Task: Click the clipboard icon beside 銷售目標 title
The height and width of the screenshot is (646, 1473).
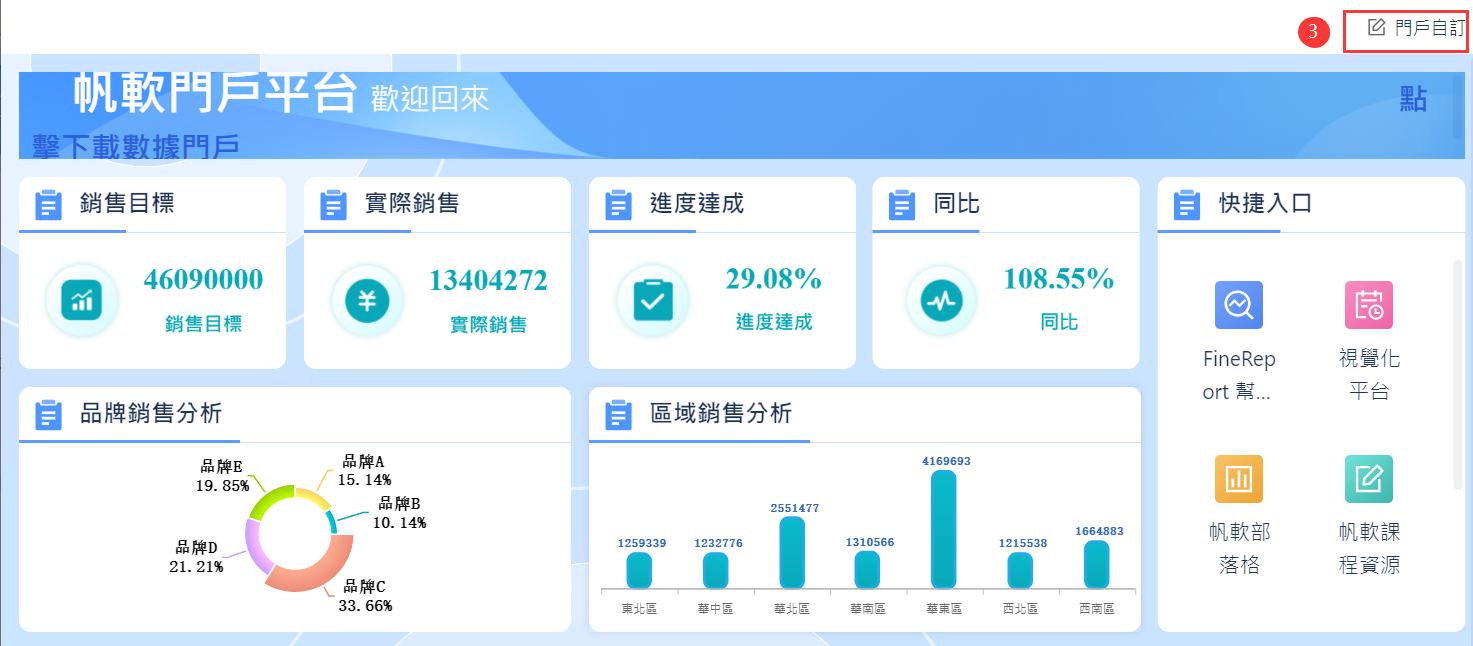Action: (x=49, y=205)
